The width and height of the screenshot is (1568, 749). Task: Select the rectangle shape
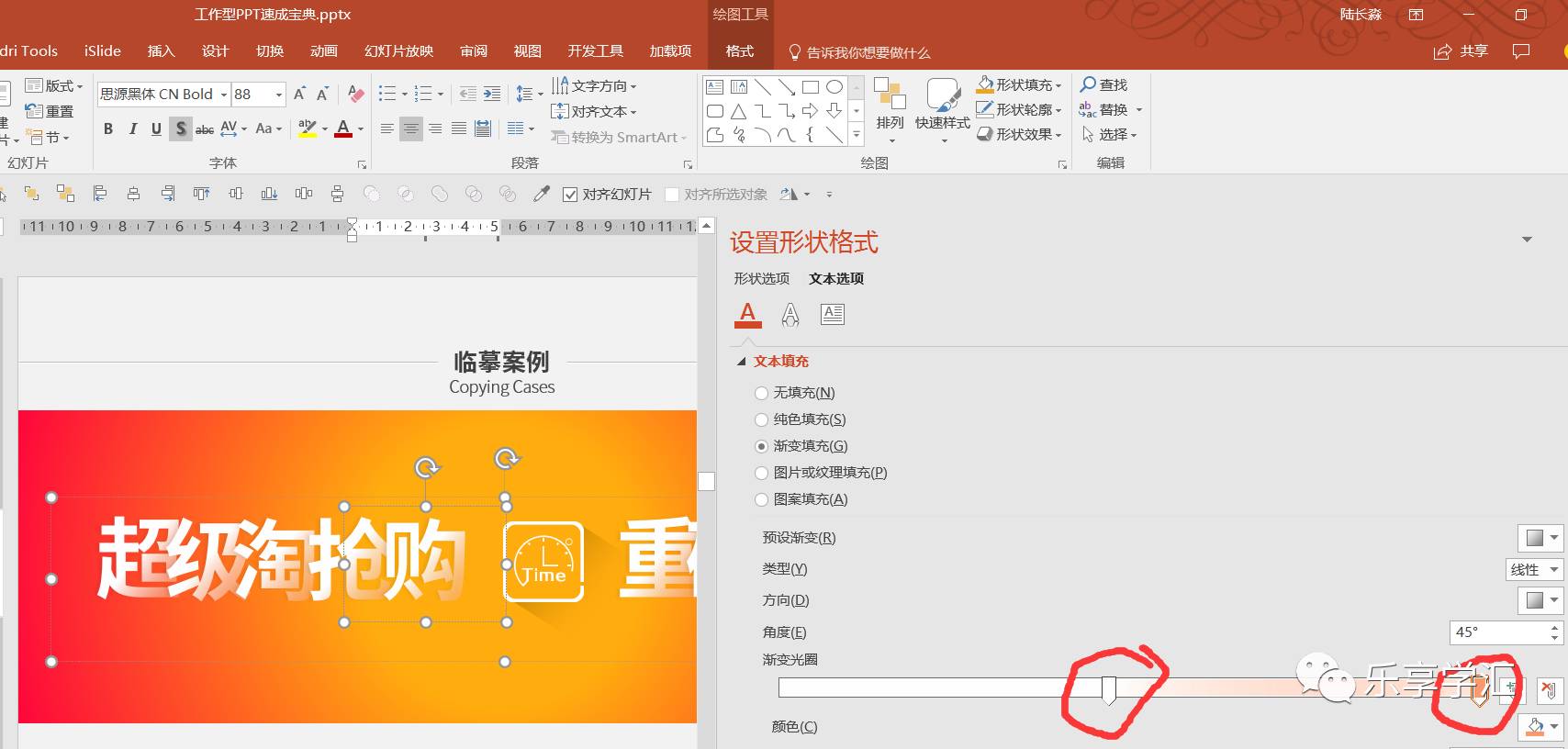click(x=811, y=87)
